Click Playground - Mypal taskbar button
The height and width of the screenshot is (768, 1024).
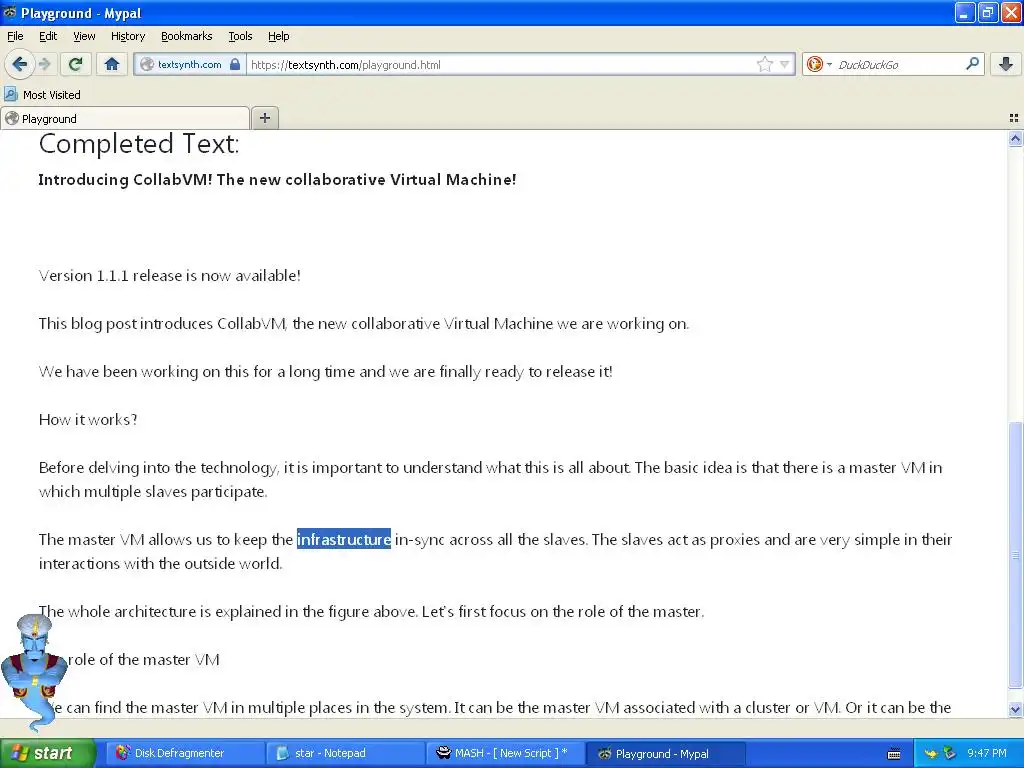663,753
